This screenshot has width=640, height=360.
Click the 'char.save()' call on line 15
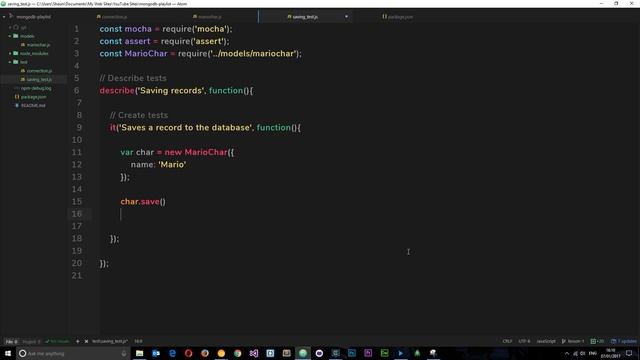(x=143, y=202)
